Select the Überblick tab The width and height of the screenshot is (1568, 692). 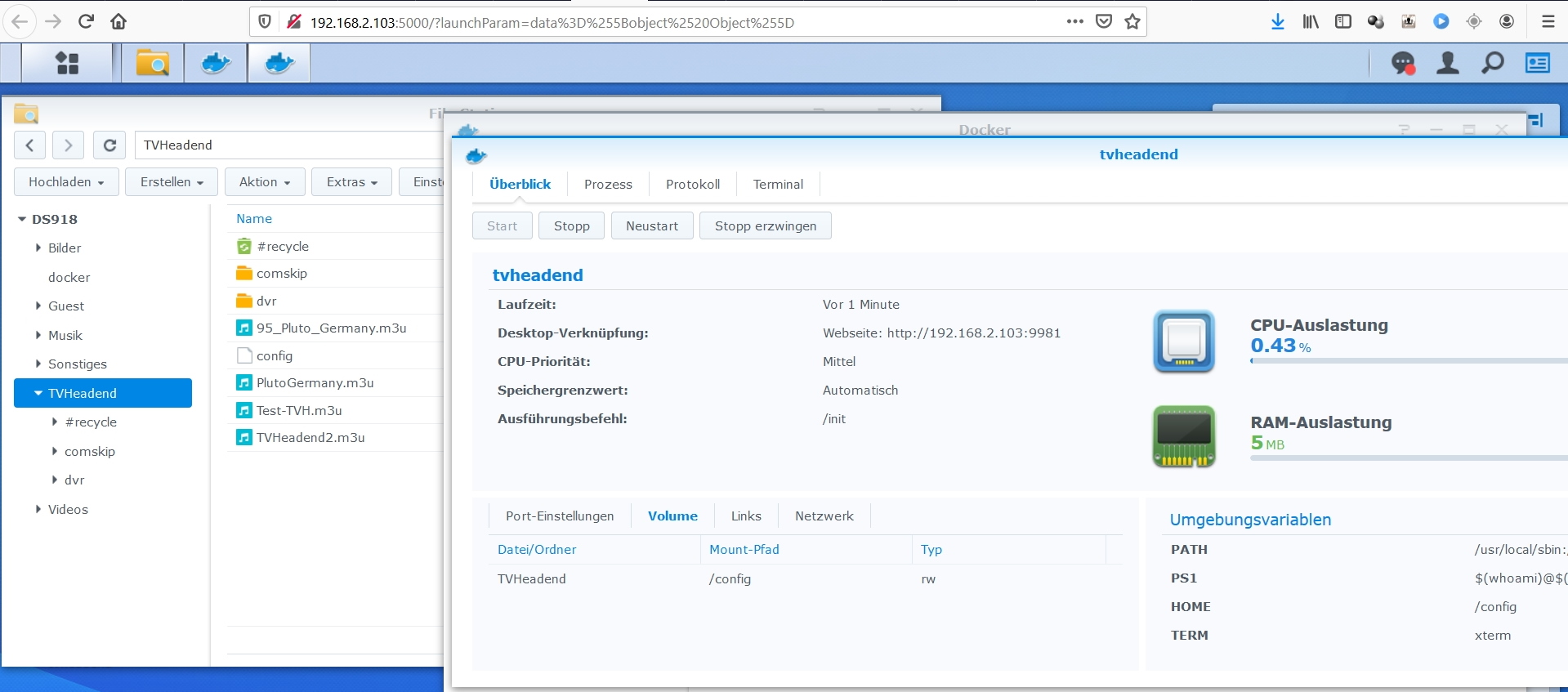520,185
